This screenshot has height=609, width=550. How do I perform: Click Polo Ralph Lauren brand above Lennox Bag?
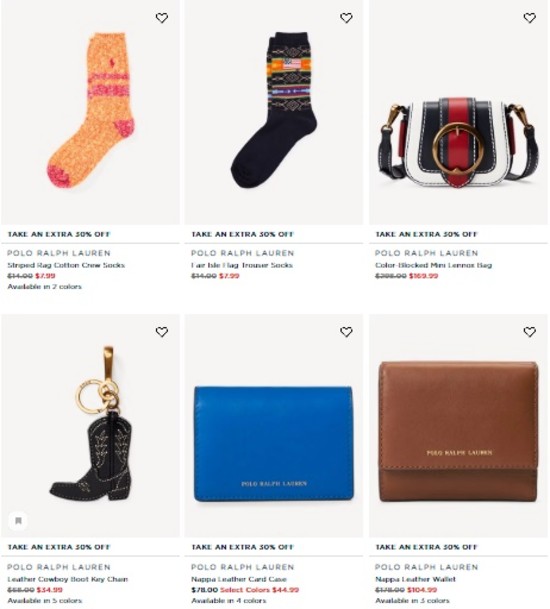pyautogui.click(x=426, y=253)
